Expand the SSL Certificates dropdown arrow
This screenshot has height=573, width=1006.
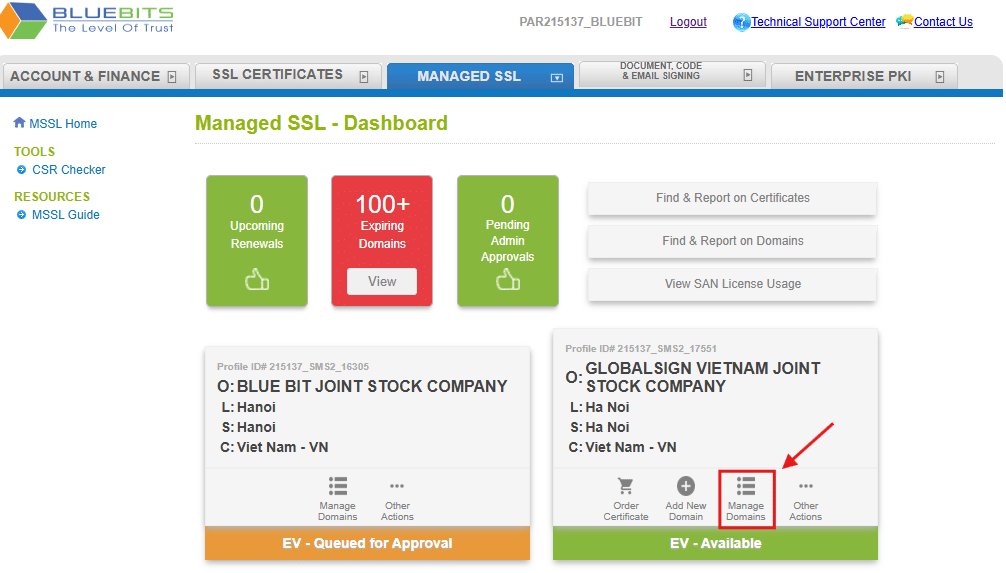point(364,76)
